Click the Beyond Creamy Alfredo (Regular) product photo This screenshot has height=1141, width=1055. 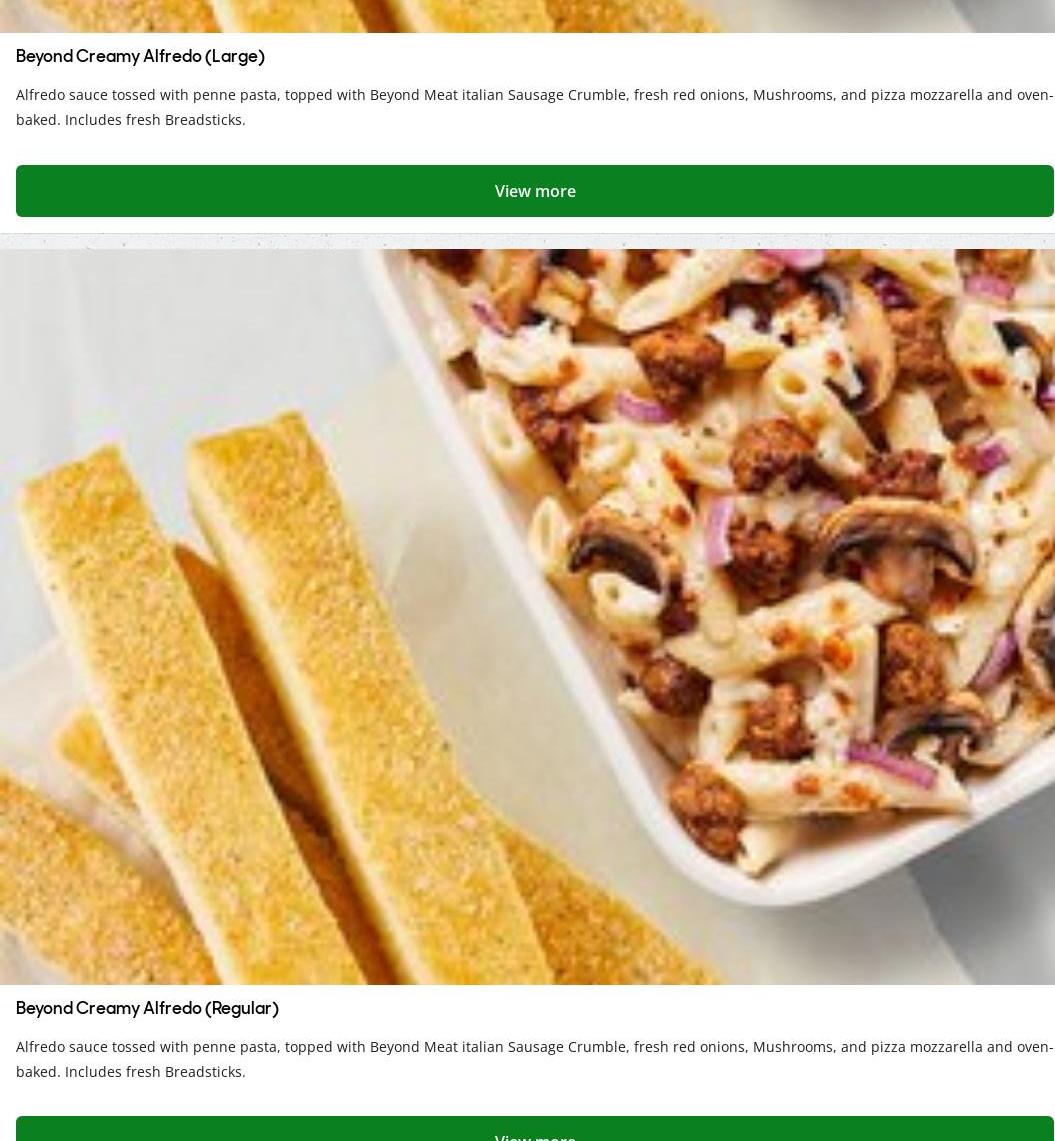click(528, 616)
